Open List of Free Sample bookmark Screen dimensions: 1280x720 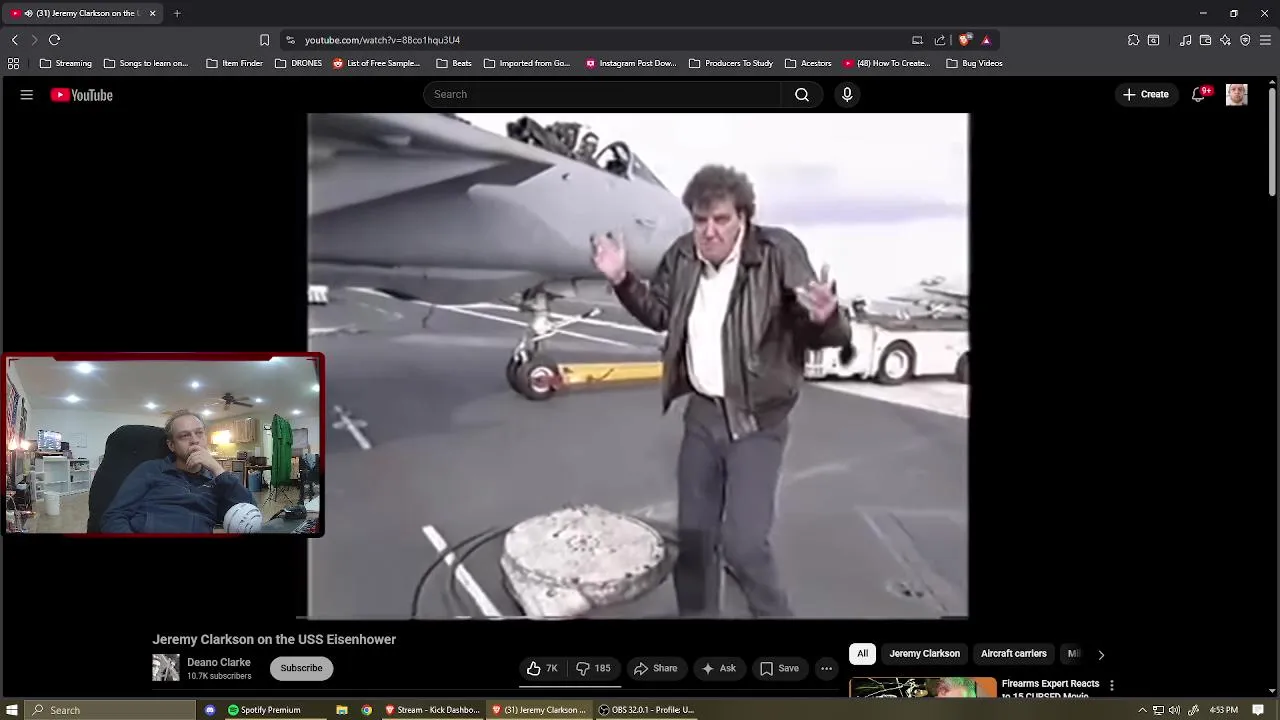pyautogui.click(x=376, y=63)
